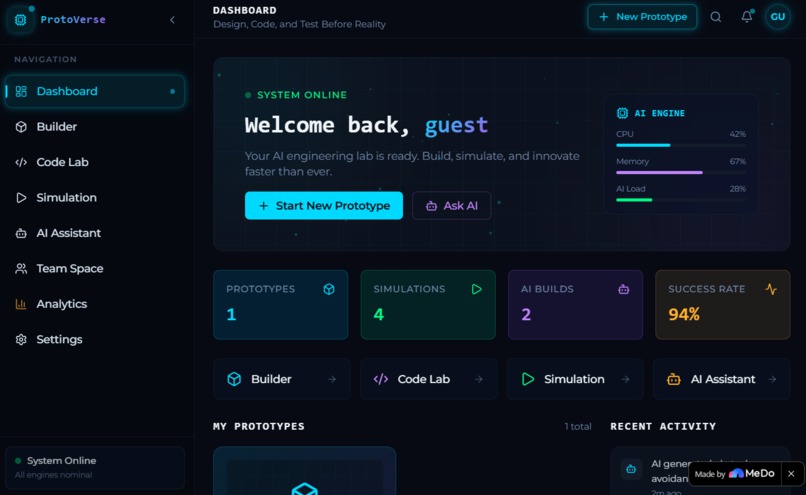806x495 pixels.
Task: Click the Ask AI button
Action: pos(451,206)
